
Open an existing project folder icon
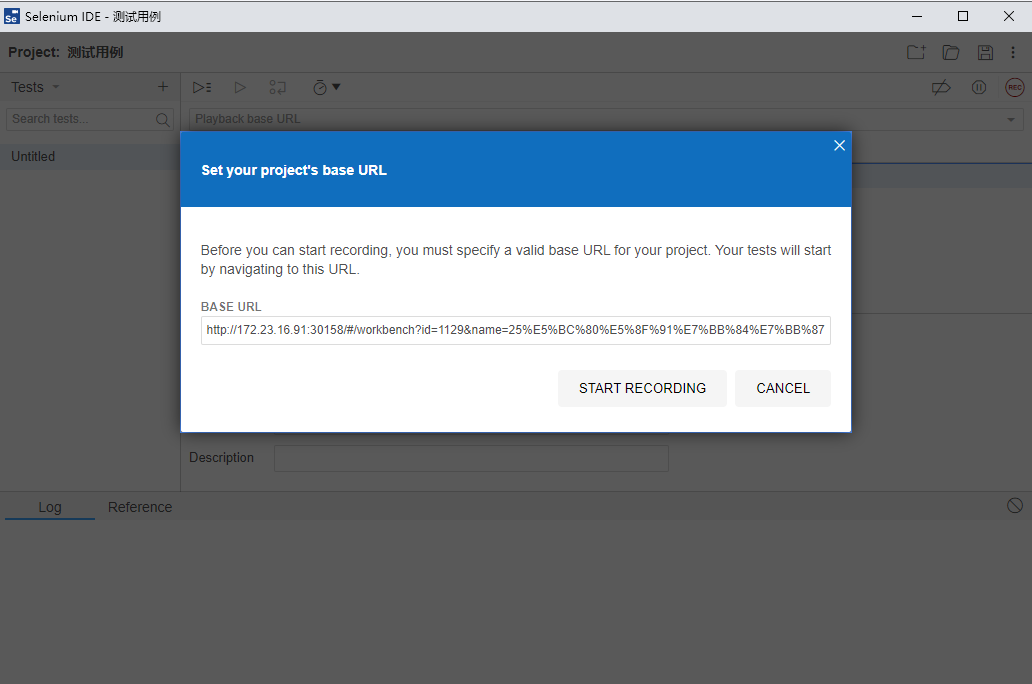coord(950,53)
